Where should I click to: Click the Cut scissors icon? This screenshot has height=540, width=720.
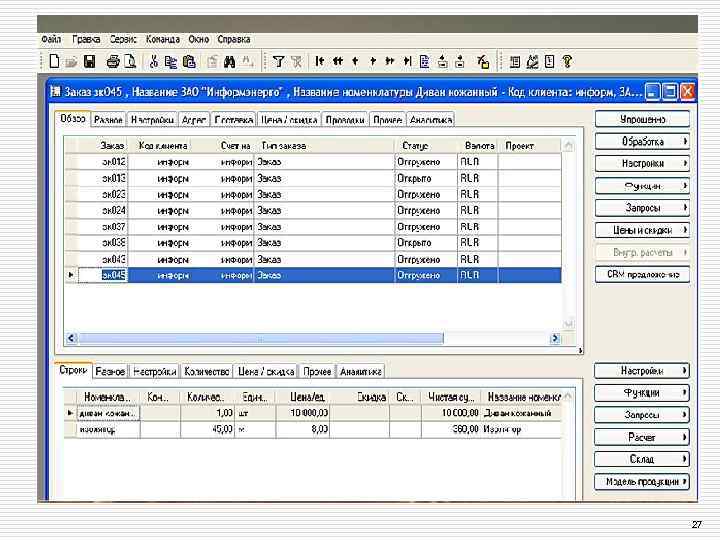[x=154, y=61]
